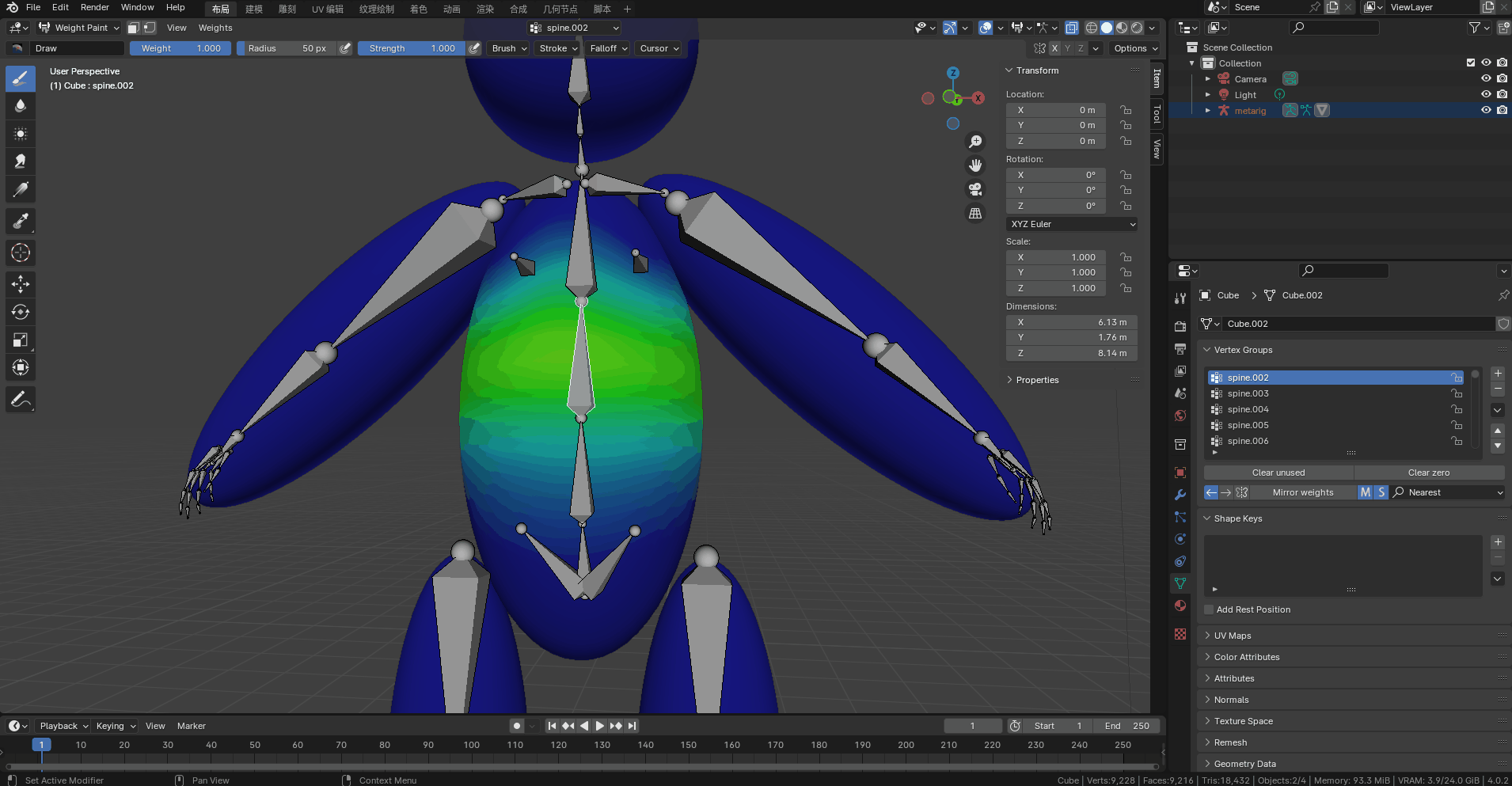Switch to Material Preview shading
The height and width of the screenshot is (786, 1512).
1122,28
